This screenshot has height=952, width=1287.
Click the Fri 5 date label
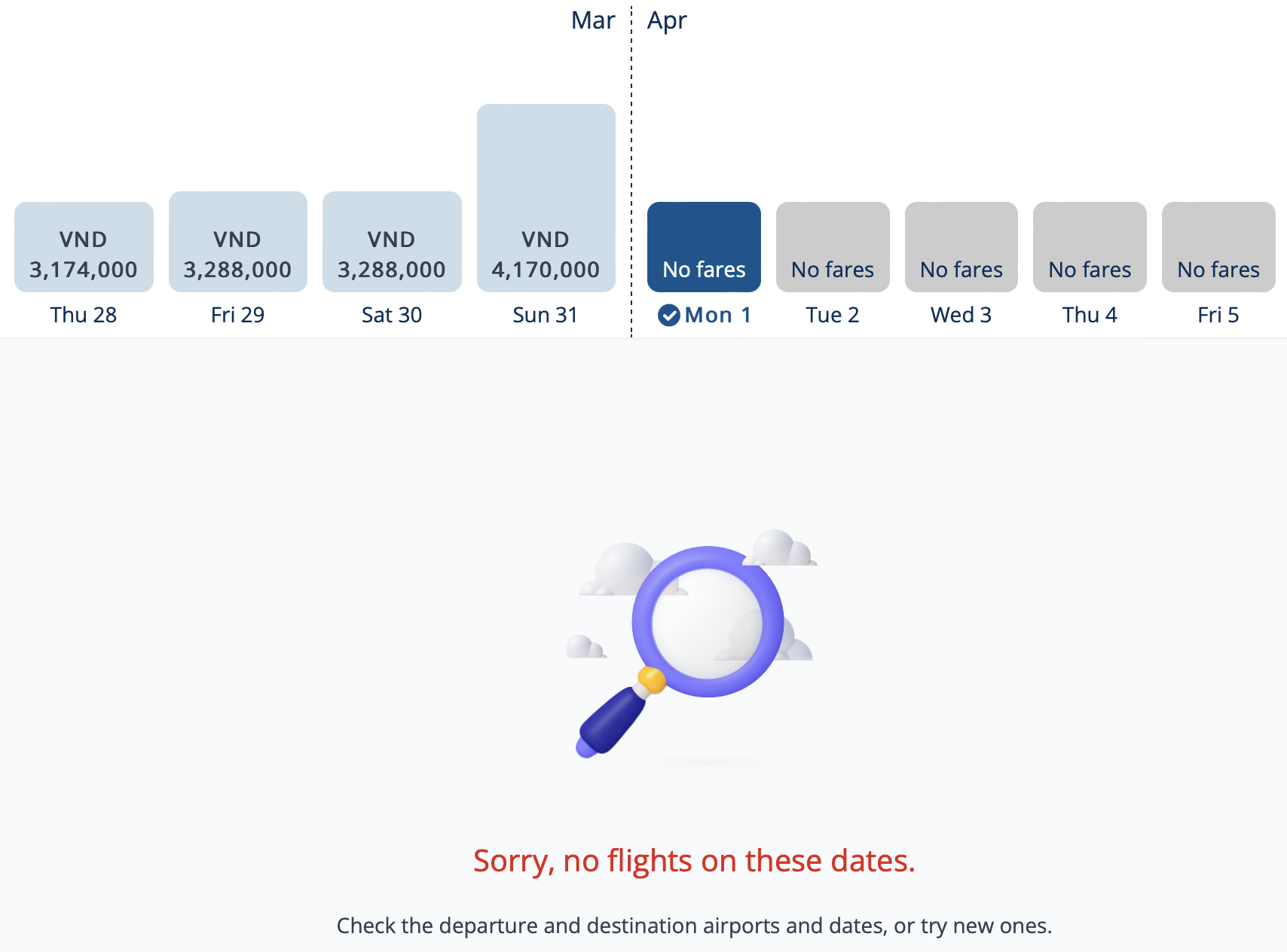[1218, 315]
